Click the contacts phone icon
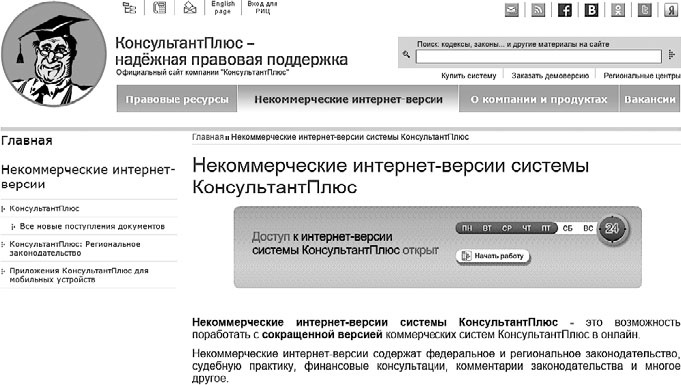 pyautogui.click(x=159, y=7)
